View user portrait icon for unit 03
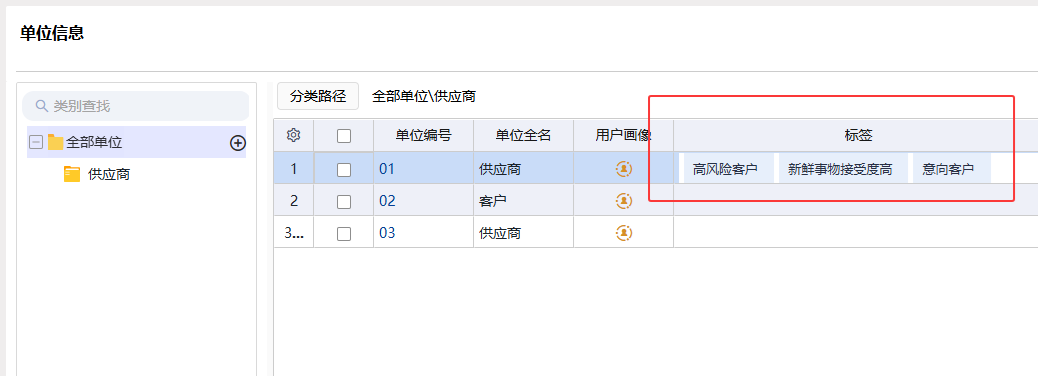Viewport: 1038px width, 376px height. tap(624, 233)
